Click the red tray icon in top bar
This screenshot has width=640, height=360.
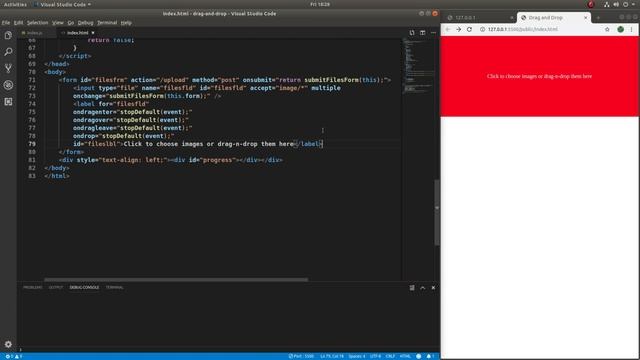591,4
